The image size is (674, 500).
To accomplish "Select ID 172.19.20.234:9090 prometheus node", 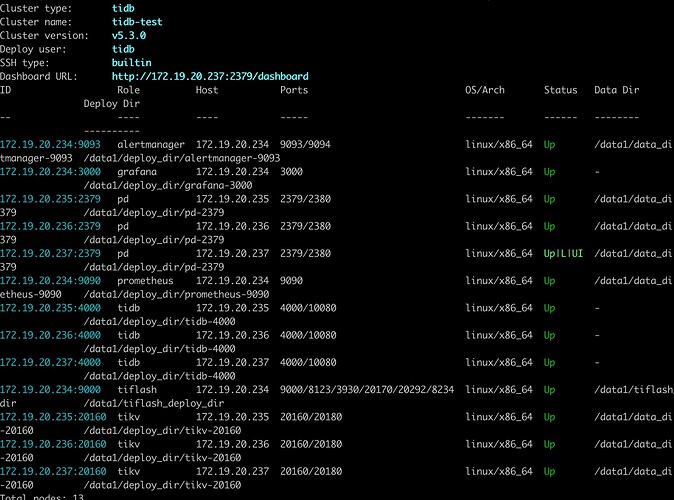I will click(x=50, y=281).
